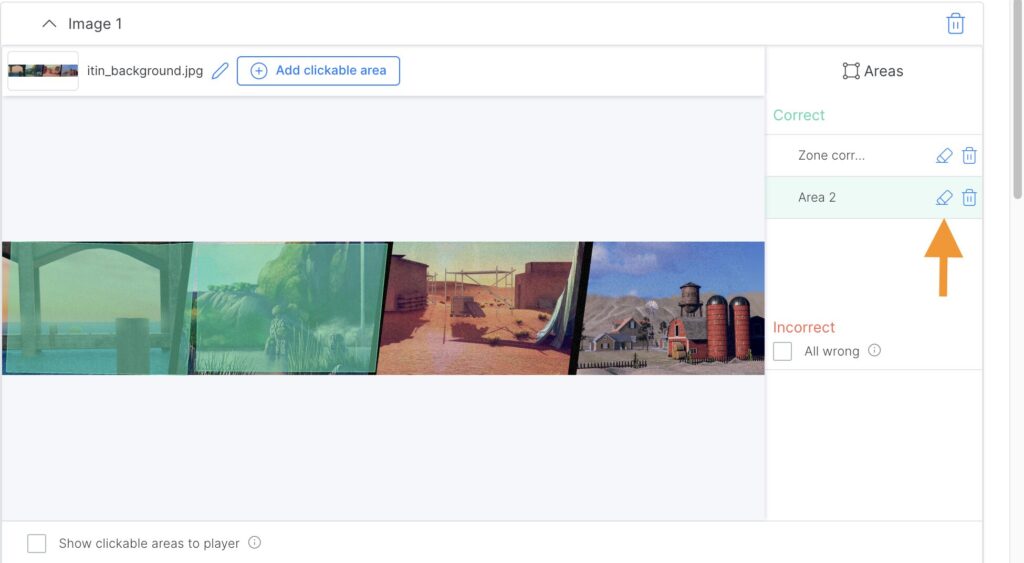Check the All wrong checkbox
Screen dimensions: 1024x563
pyautogui.click(x=783, y=351)
